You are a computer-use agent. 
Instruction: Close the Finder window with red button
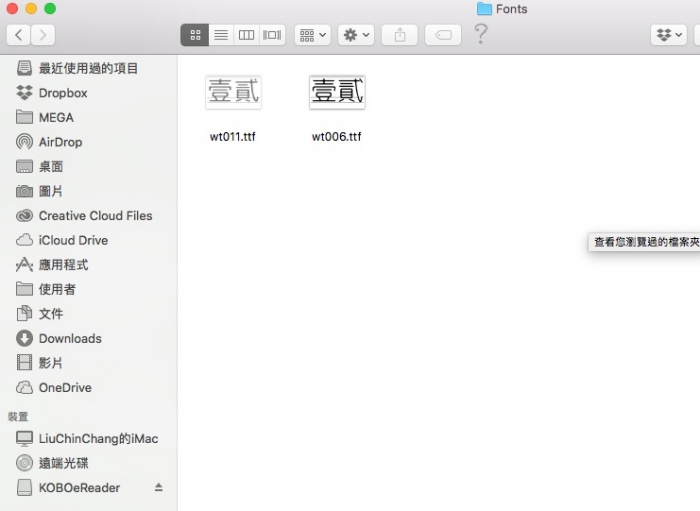click(x=12, y=8)
